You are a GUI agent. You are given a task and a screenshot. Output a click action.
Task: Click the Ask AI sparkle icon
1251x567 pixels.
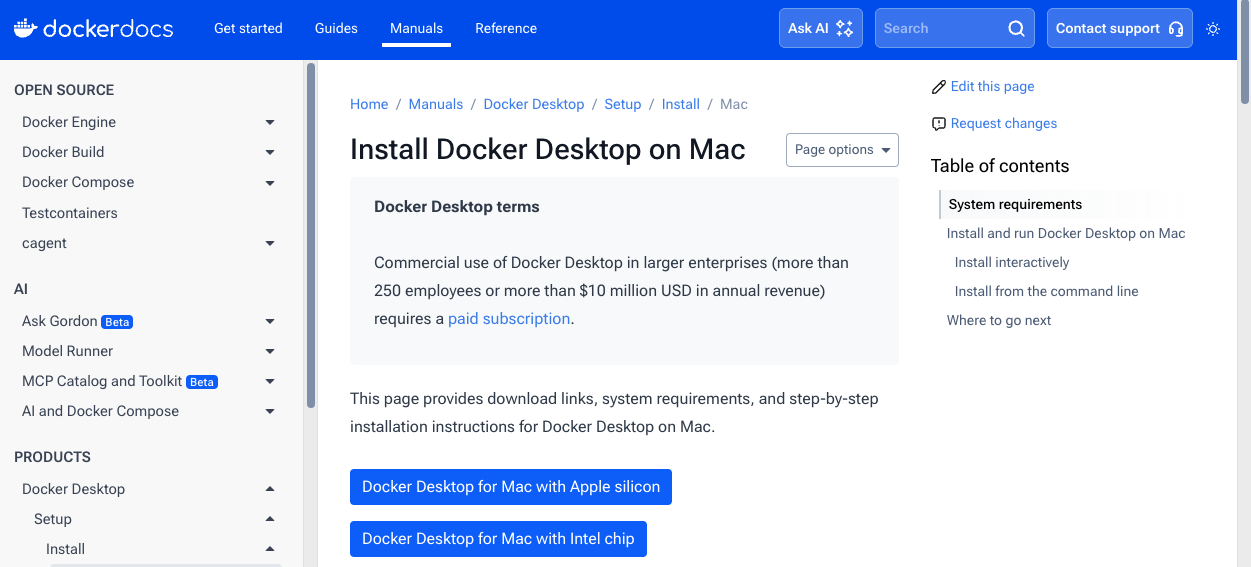(x=845, y=28)
